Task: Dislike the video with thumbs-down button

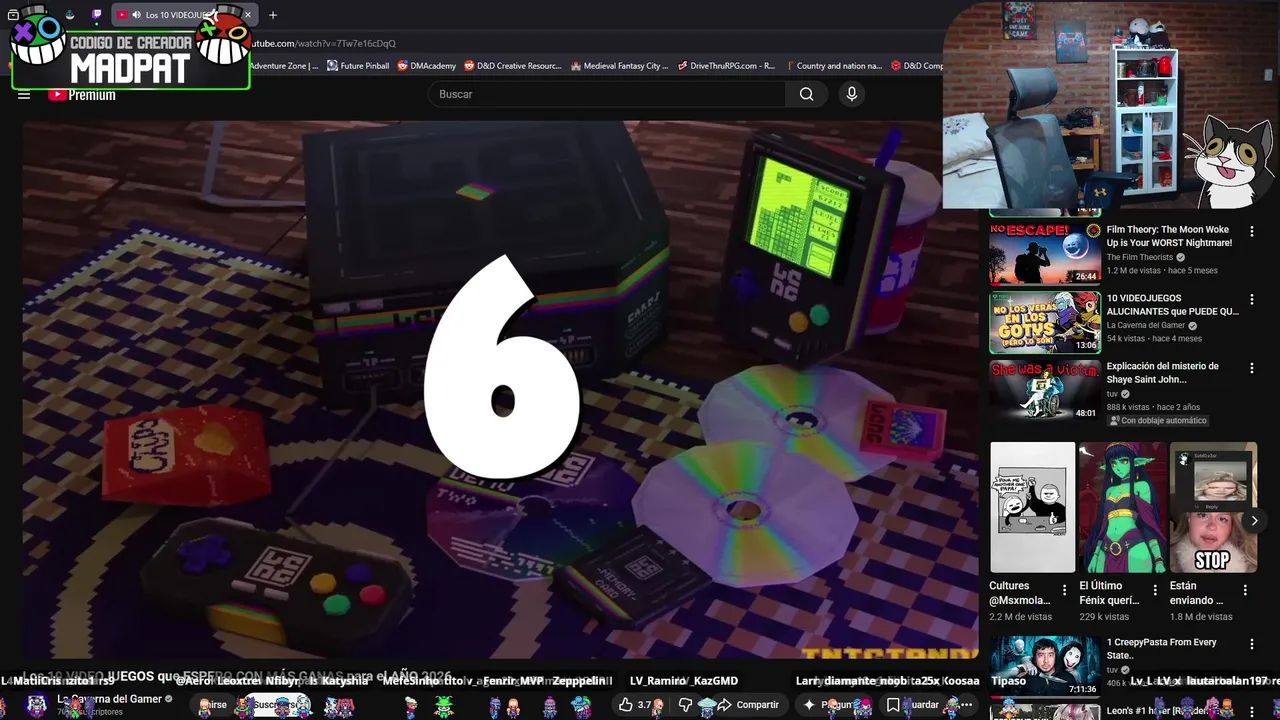Action: click(685, 705)
